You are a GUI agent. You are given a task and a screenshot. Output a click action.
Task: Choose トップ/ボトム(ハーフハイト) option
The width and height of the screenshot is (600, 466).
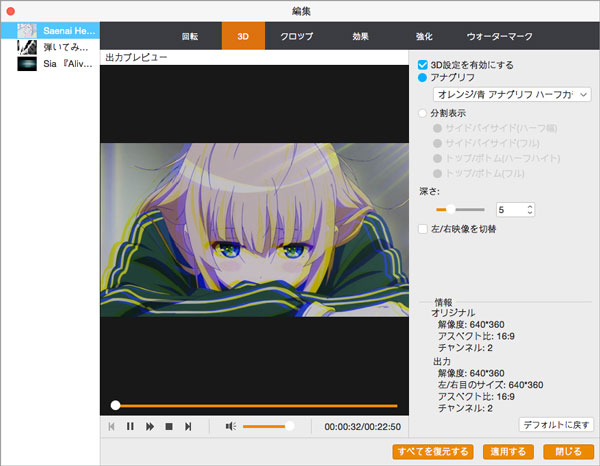437,158
